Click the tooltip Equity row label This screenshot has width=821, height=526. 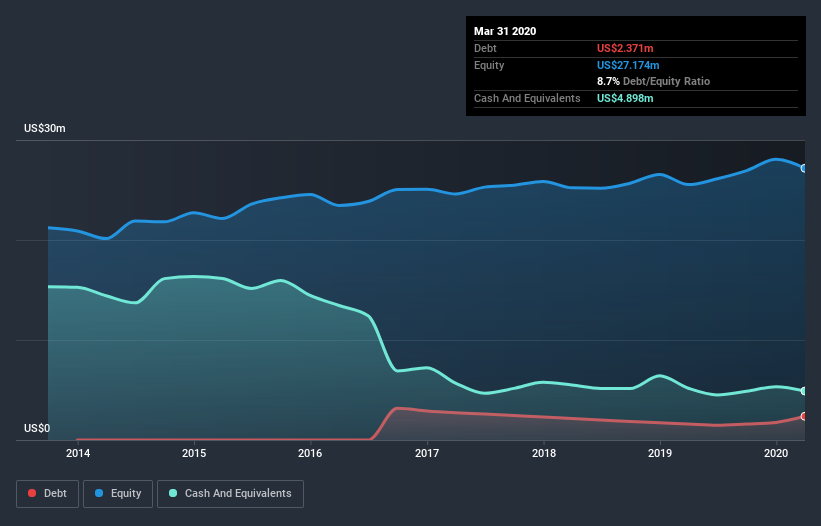tap(489, 65)
